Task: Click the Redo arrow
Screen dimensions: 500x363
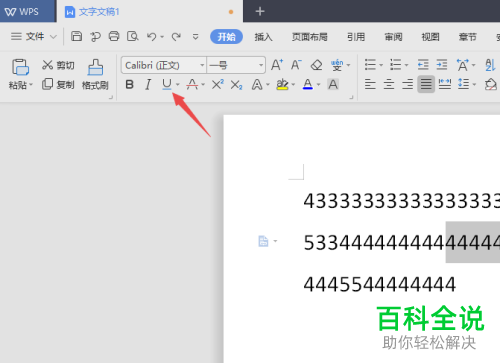Action: click(176, 36)
